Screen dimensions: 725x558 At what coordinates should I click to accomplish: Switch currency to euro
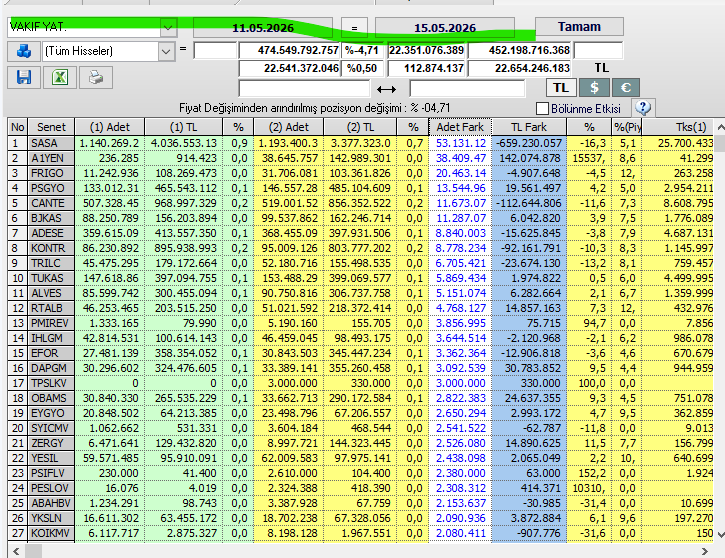[x=626, y=87]
